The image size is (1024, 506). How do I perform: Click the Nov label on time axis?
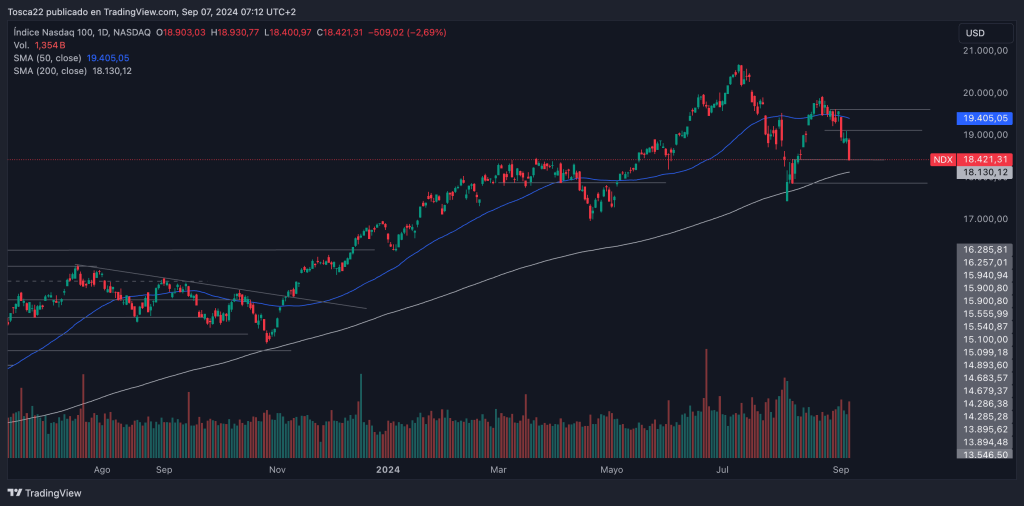(278, 468)
